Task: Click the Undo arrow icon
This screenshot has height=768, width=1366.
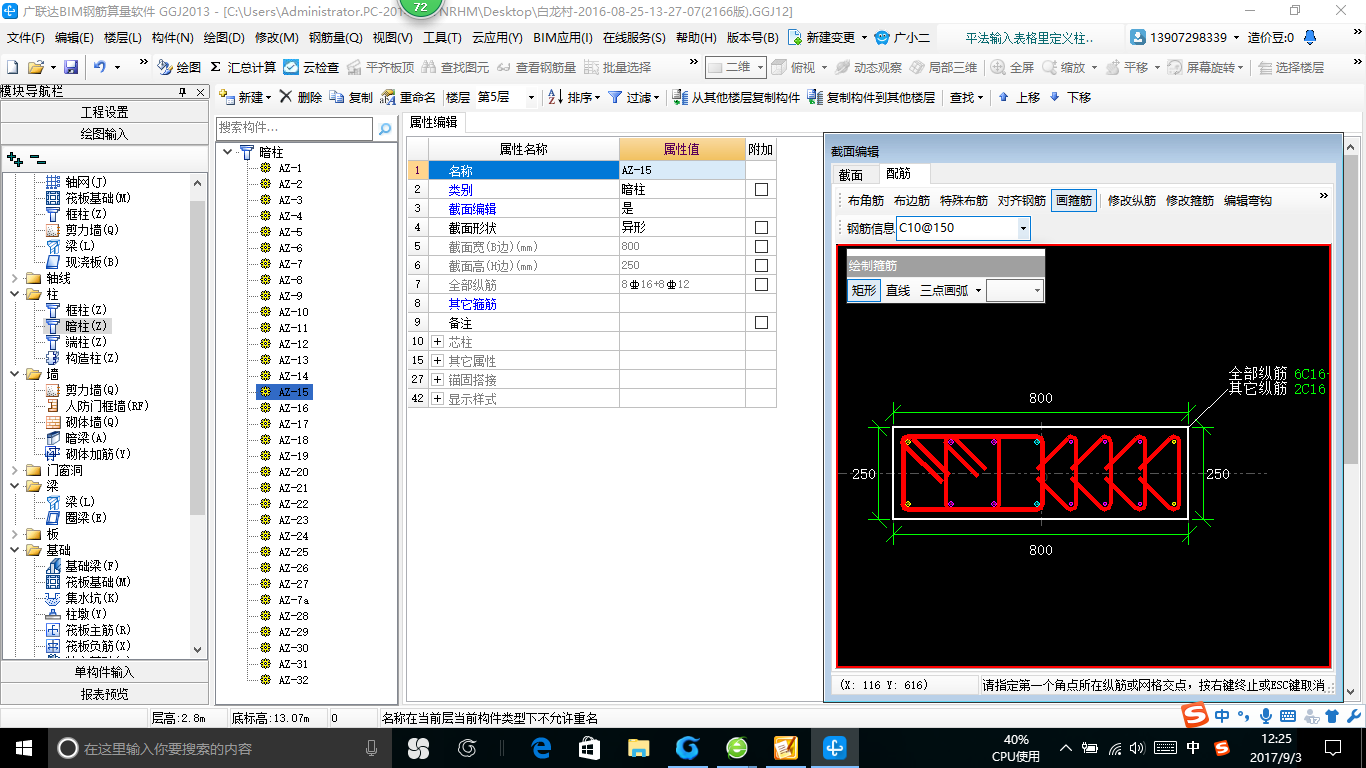Action: tap(99, 67)
